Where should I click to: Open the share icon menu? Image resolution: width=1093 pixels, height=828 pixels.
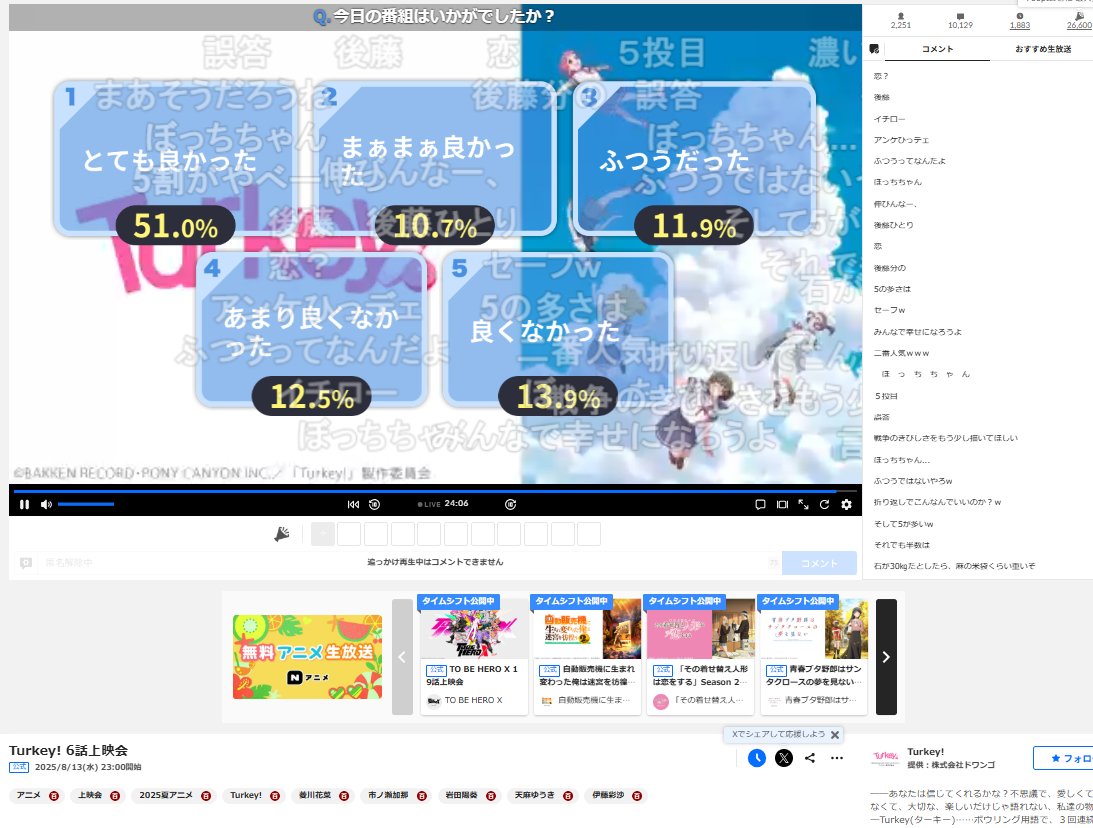click(x=810, y=758)
